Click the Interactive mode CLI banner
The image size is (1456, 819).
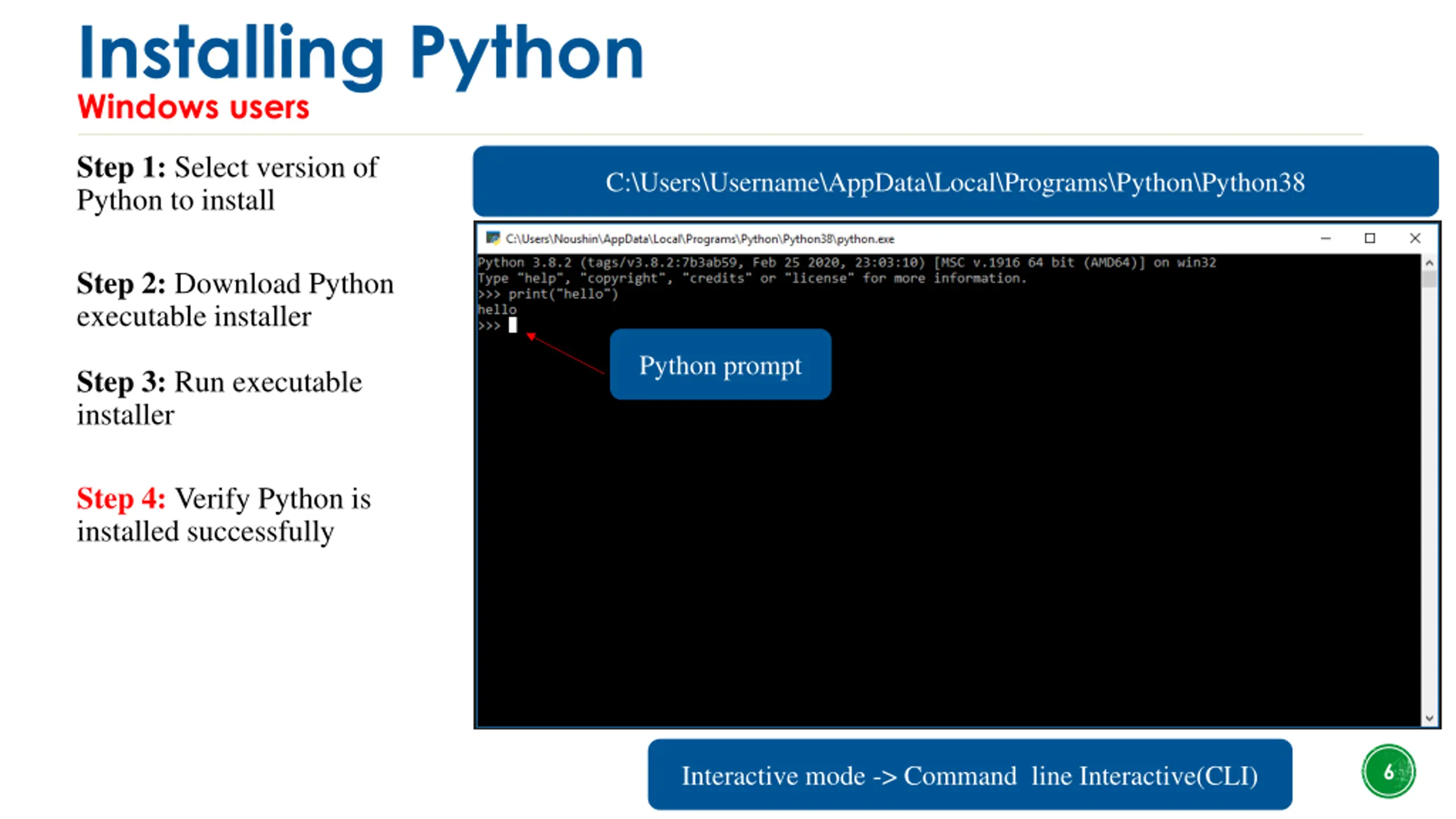pyautogui.click(x=969, y=775)
